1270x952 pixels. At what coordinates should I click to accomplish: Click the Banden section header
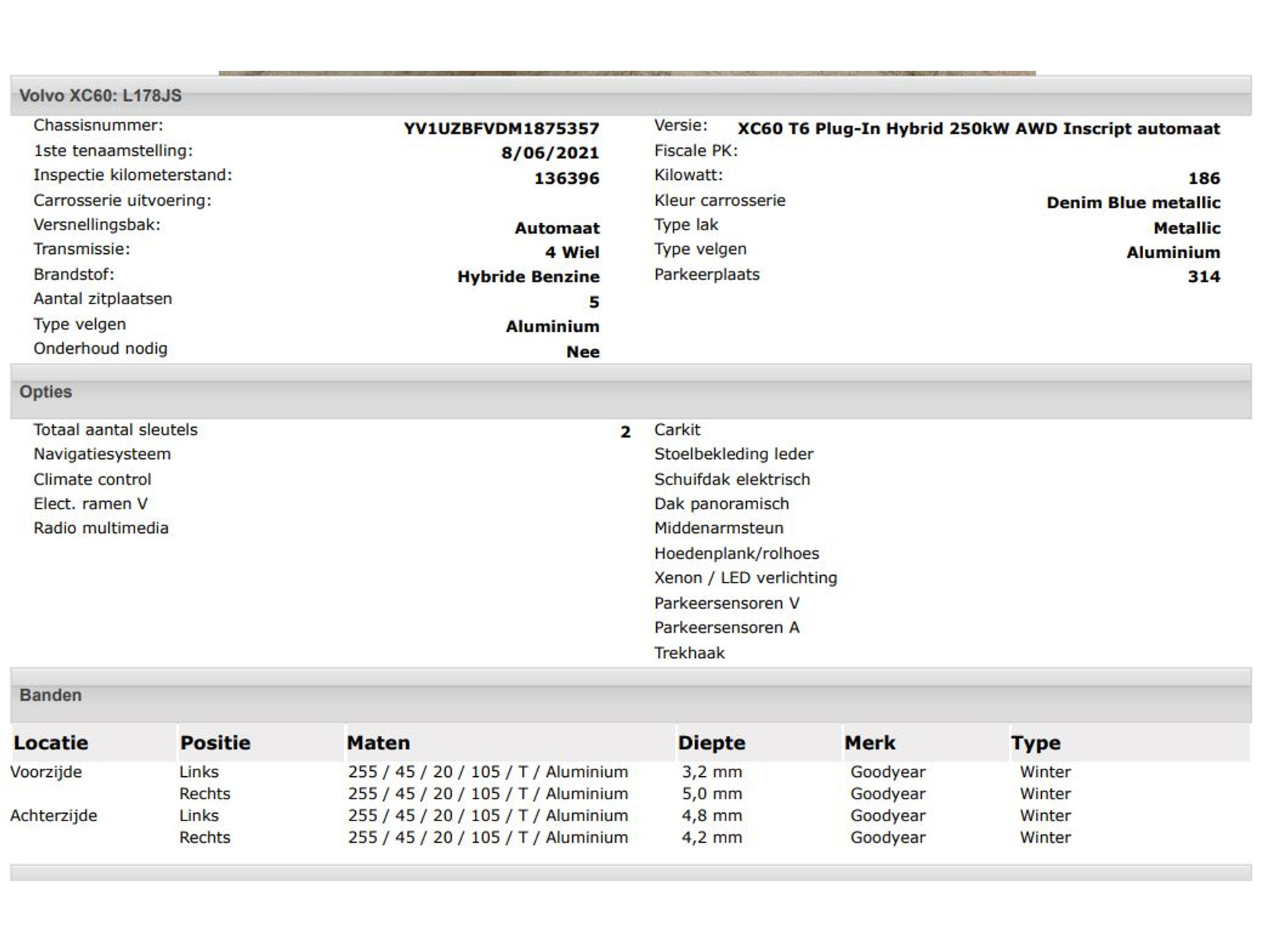(51, 695)
